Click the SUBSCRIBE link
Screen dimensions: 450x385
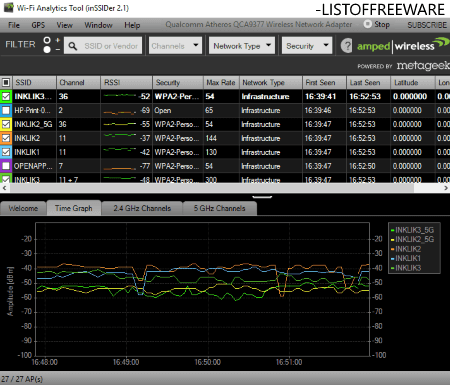click(427, 25)
